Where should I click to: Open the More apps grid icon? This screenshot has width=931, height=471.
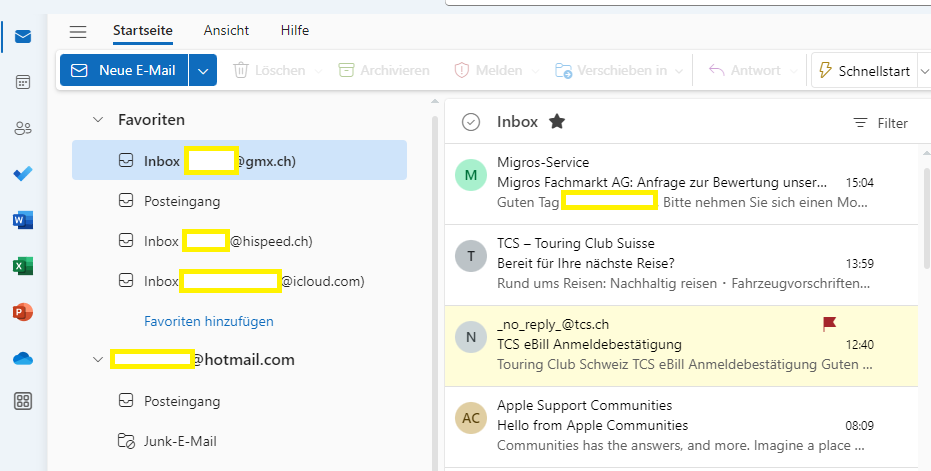23,402
